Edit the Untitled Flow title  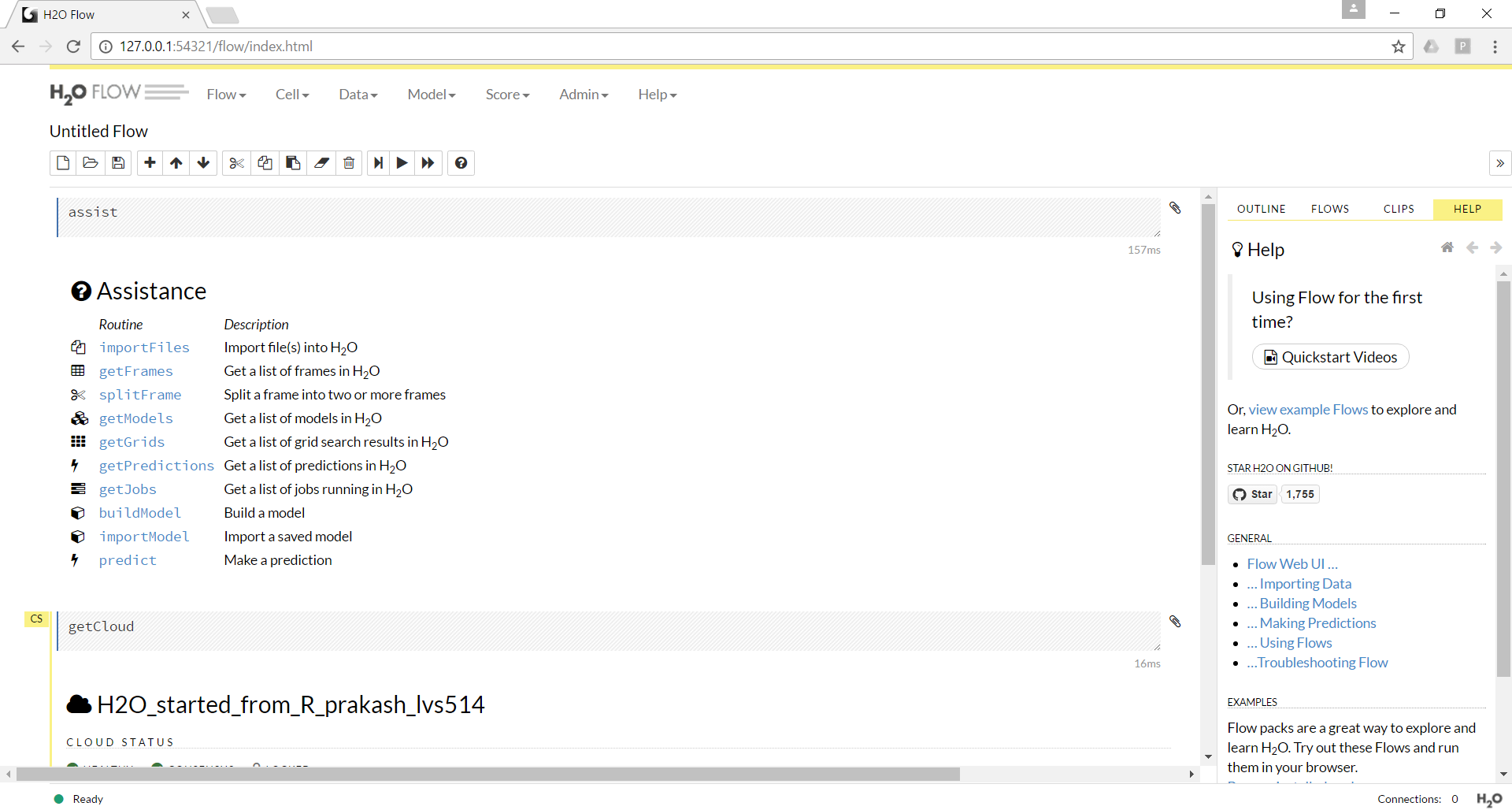click(98, 132)
